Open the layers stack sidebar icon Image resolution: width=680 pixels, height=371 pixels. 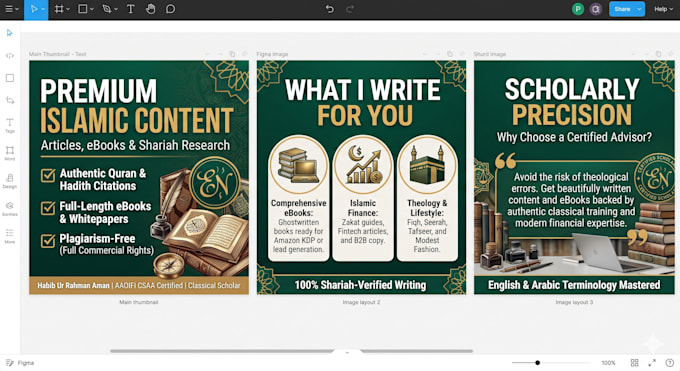click(10, 208)
